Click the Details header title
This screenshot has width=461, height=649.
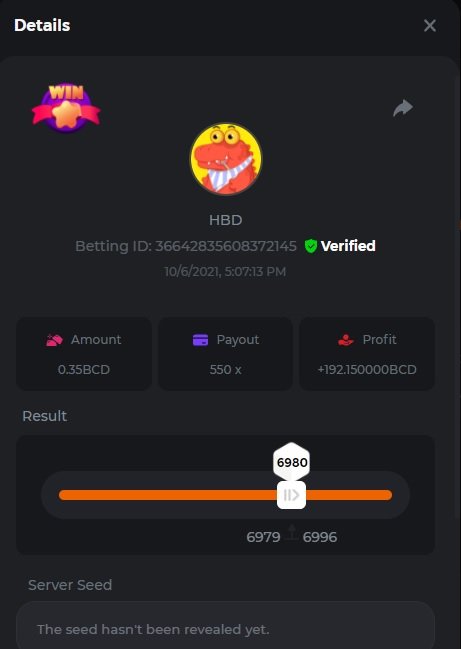pos(42,25)
